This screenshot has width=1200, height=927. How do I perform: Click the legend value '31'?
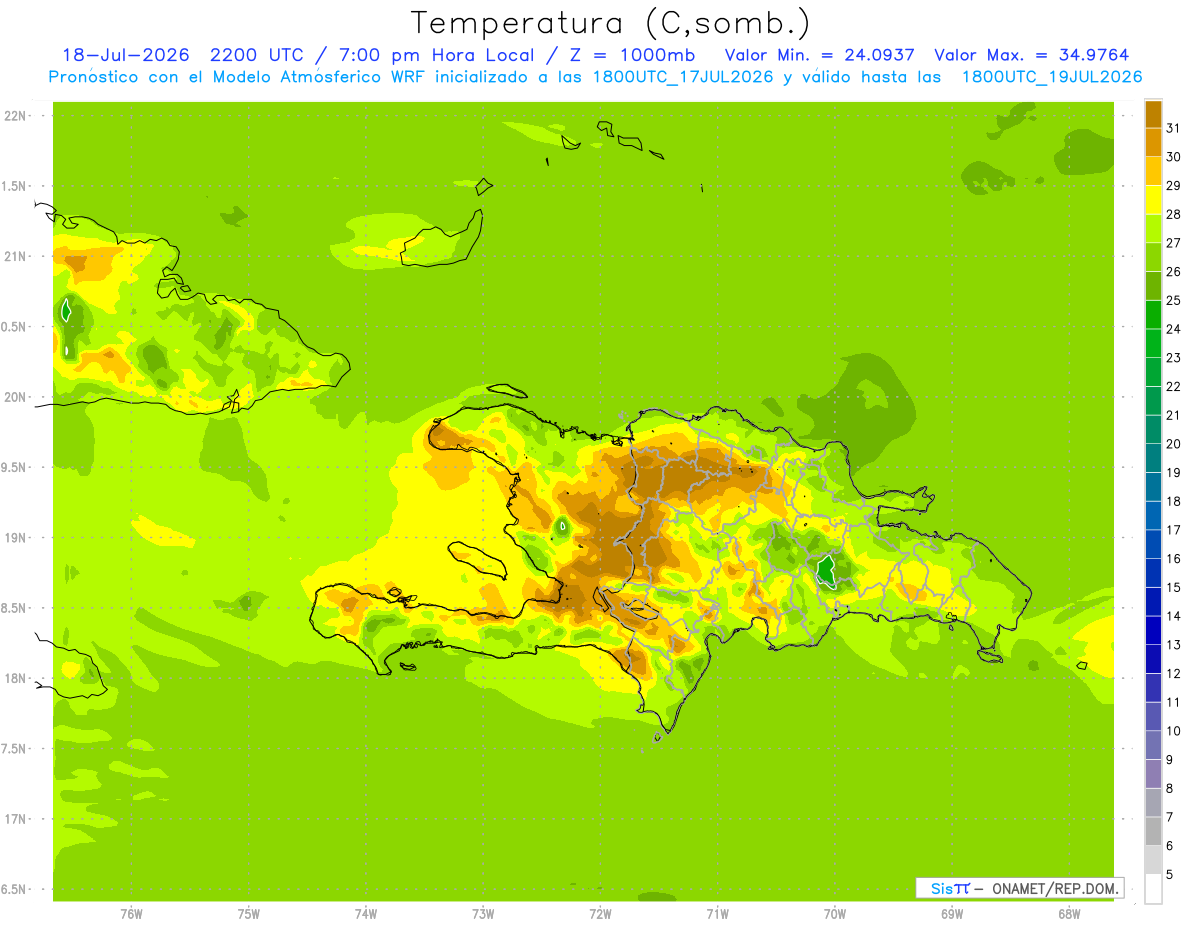(x=1173, y=128)
